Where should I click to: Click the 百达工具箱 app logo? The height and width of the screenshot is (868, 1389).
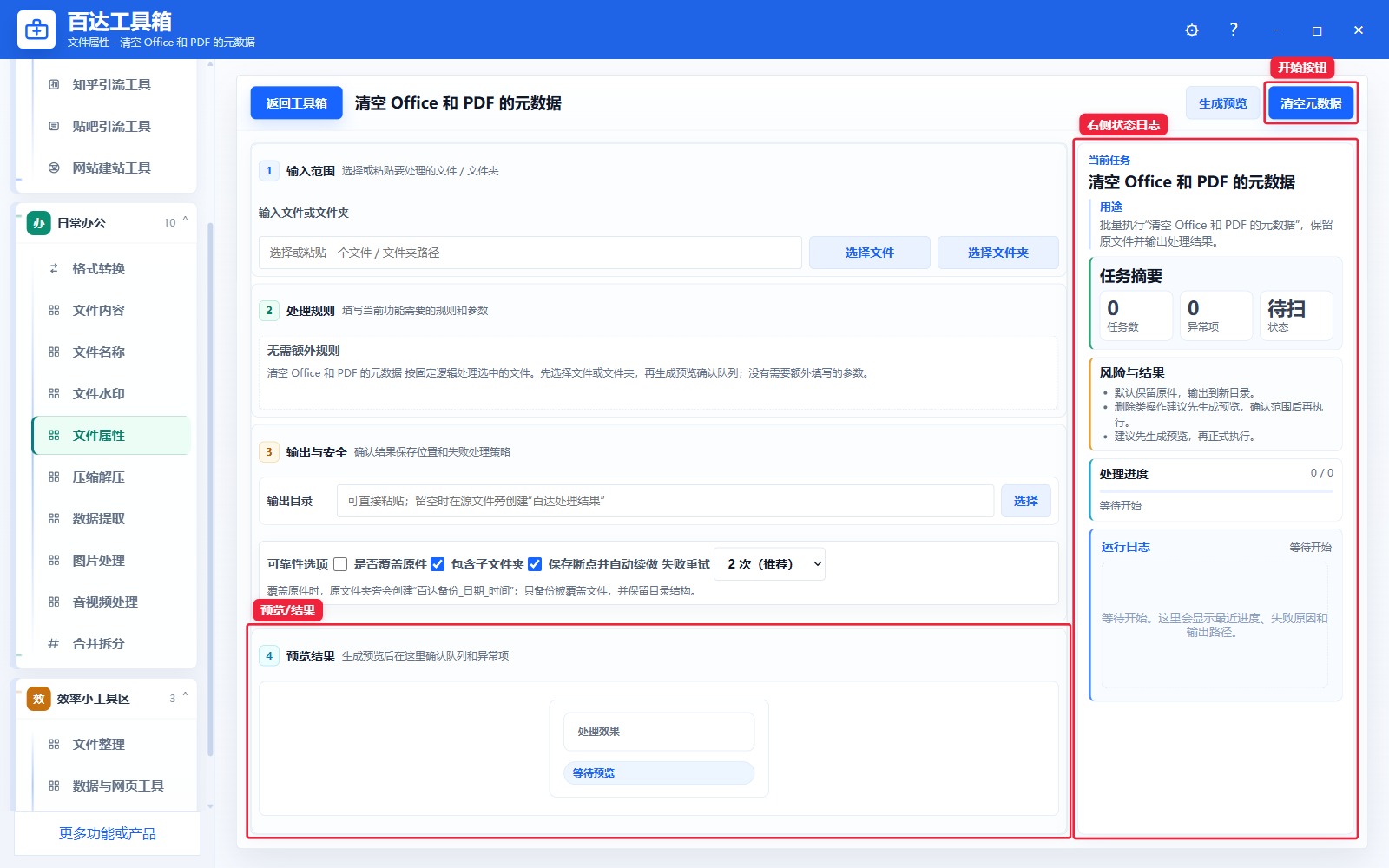point(36,30)
